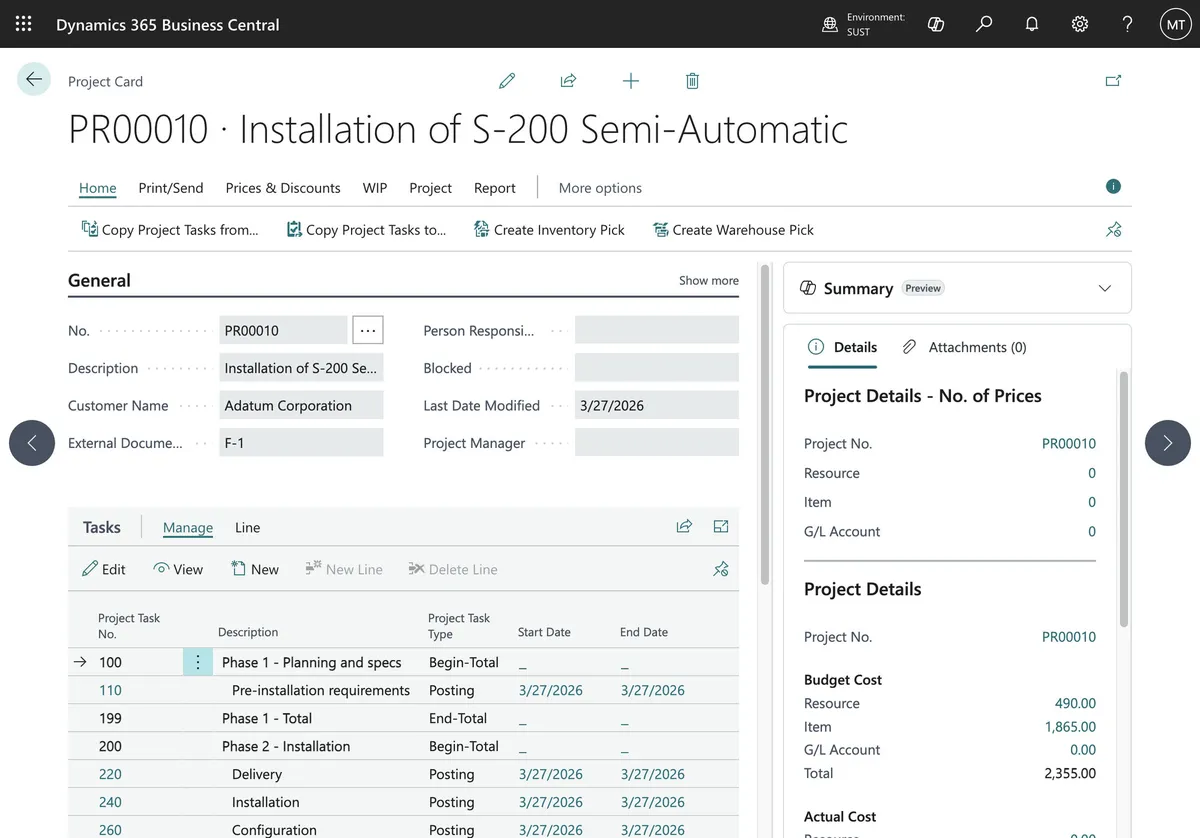Open the app launcher waffle menu
Image resolution: width=1200 pixels, height=838 pixels.
tap(23, 24)
